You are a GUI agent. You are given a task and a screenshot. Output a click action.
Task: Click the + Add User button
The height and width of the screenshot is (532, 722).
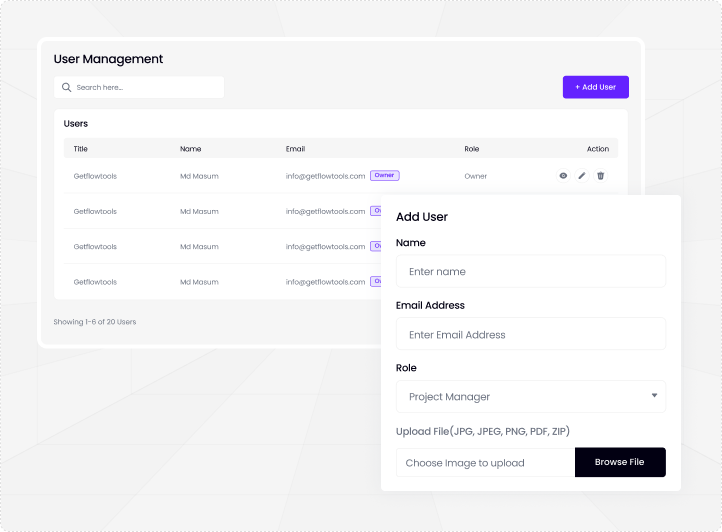[595, 87]
